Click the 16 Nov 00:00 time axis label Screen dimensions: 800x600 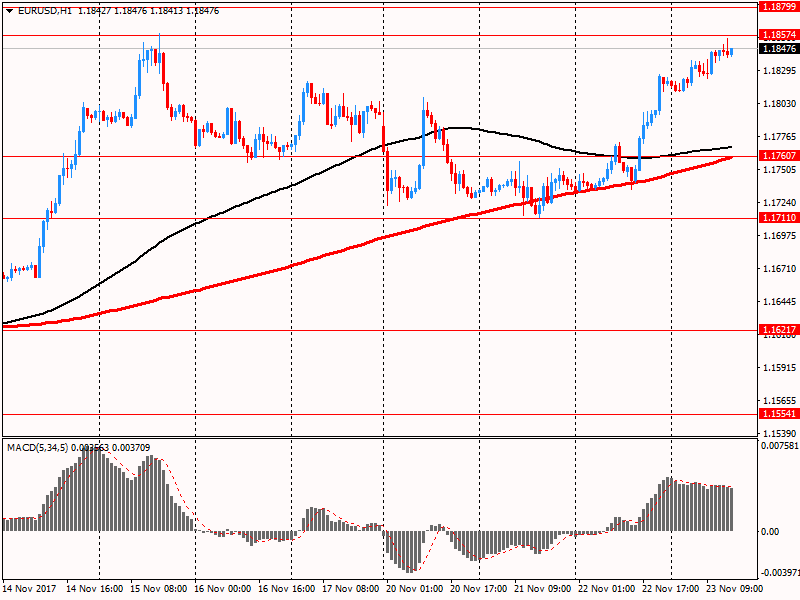coord(222,588)
